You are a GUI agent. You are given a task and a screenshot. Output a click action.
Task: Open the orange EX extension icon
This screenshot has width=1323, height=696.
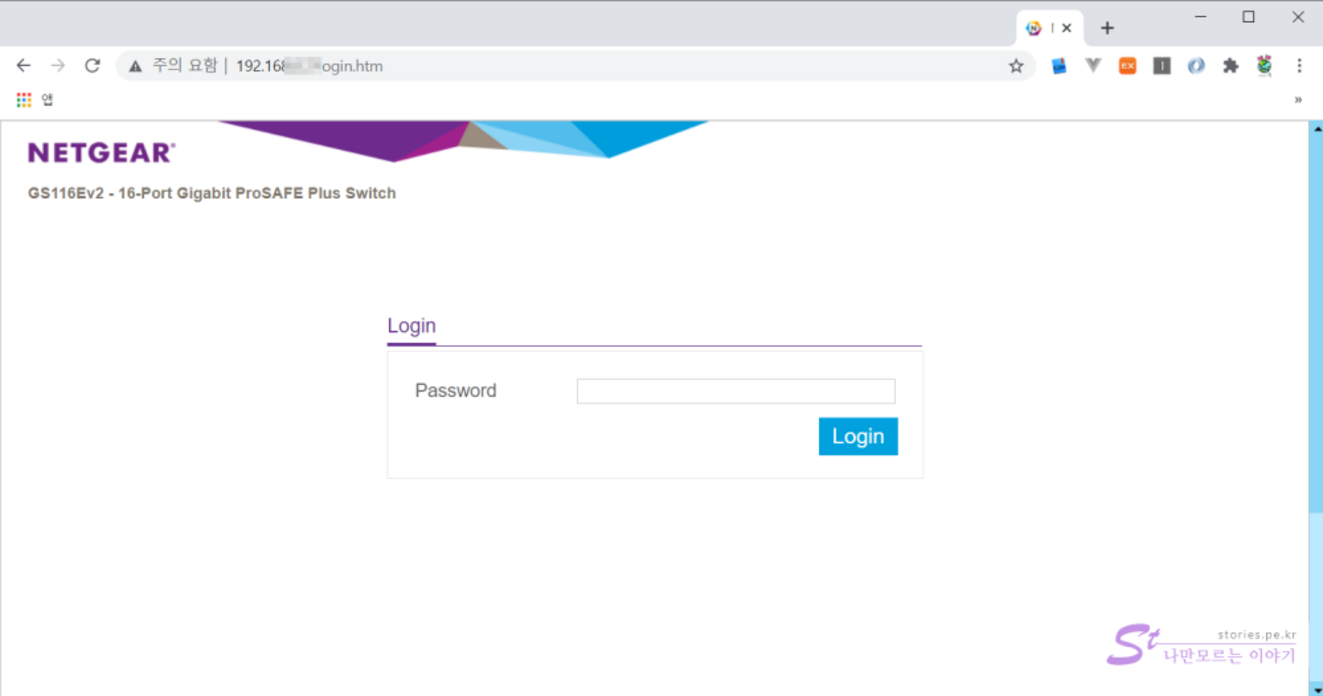point(1127,66)
